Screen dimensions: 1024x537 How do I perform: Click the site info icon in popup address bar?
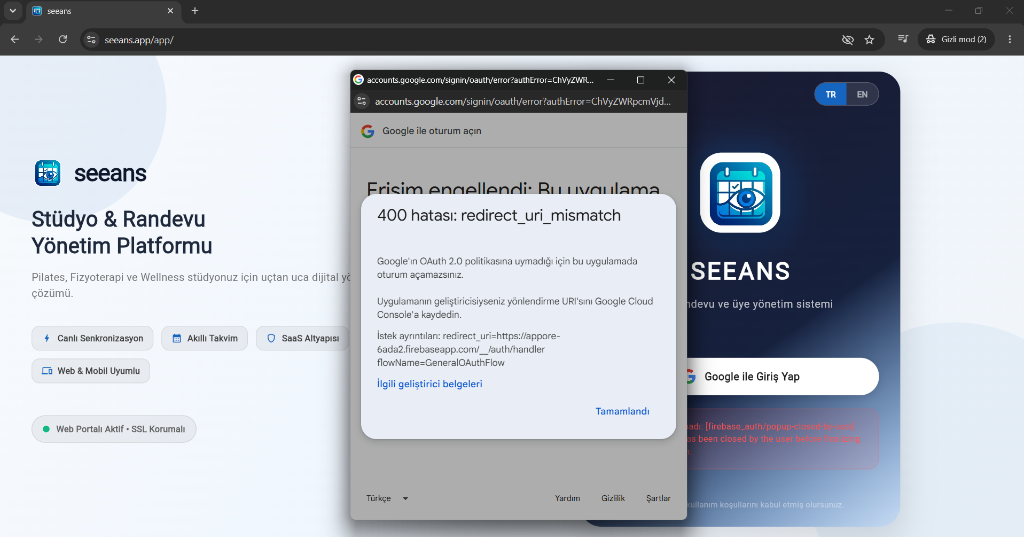[362, 101]
